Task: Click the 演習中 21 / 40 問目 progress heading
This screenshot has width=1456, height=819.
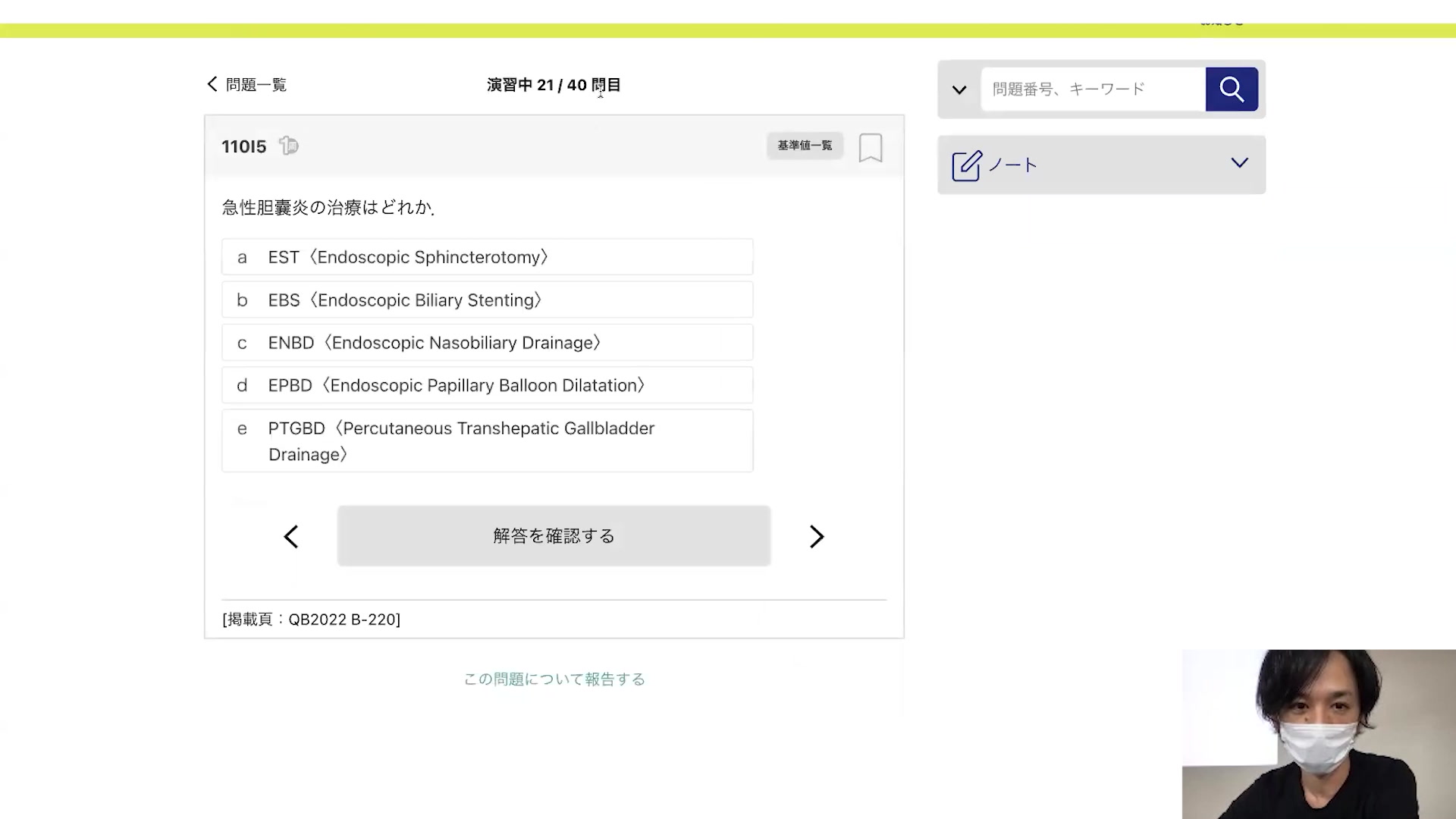Action: coord(554,85)
